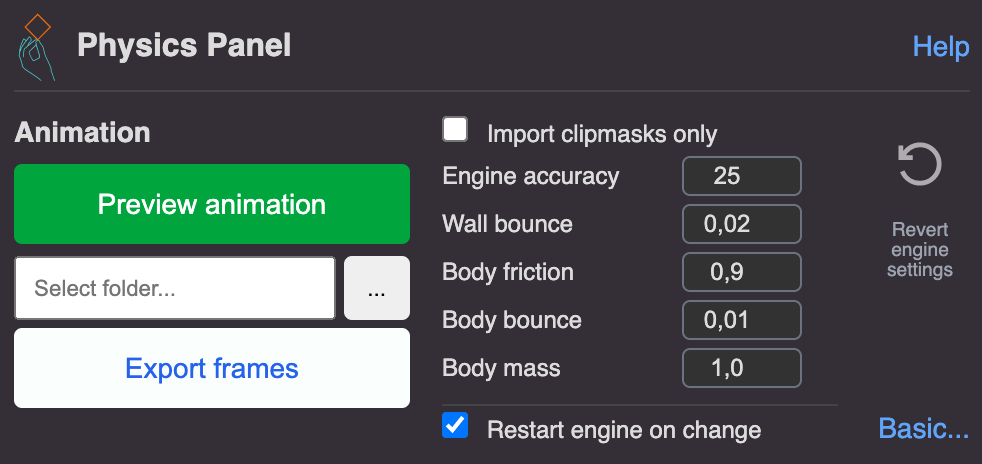Edit the Wall bounce value field
Viewport: 982px width, 464px height.
click(x=742, y=224)
